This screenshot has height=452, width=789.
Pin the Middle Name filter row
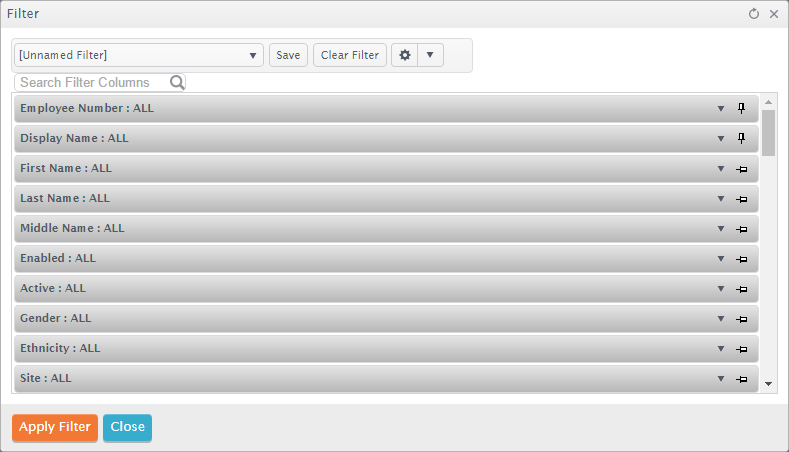click(741, 229)
